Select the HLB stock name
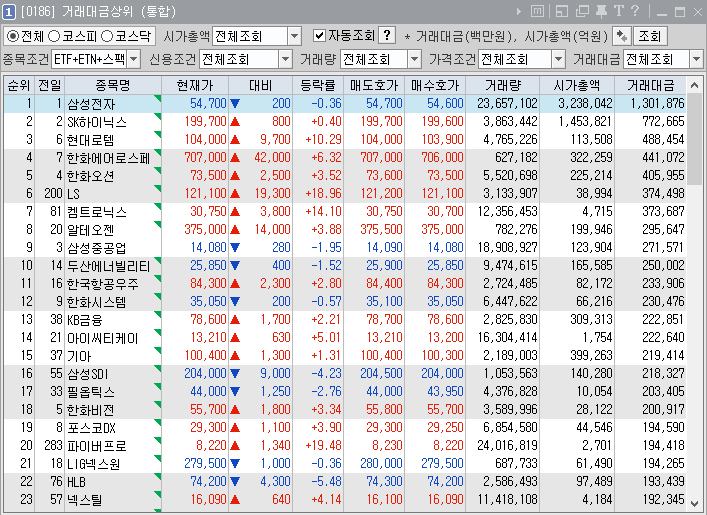The height and width of the screenshot is (515, 707). tap(76, 482)
